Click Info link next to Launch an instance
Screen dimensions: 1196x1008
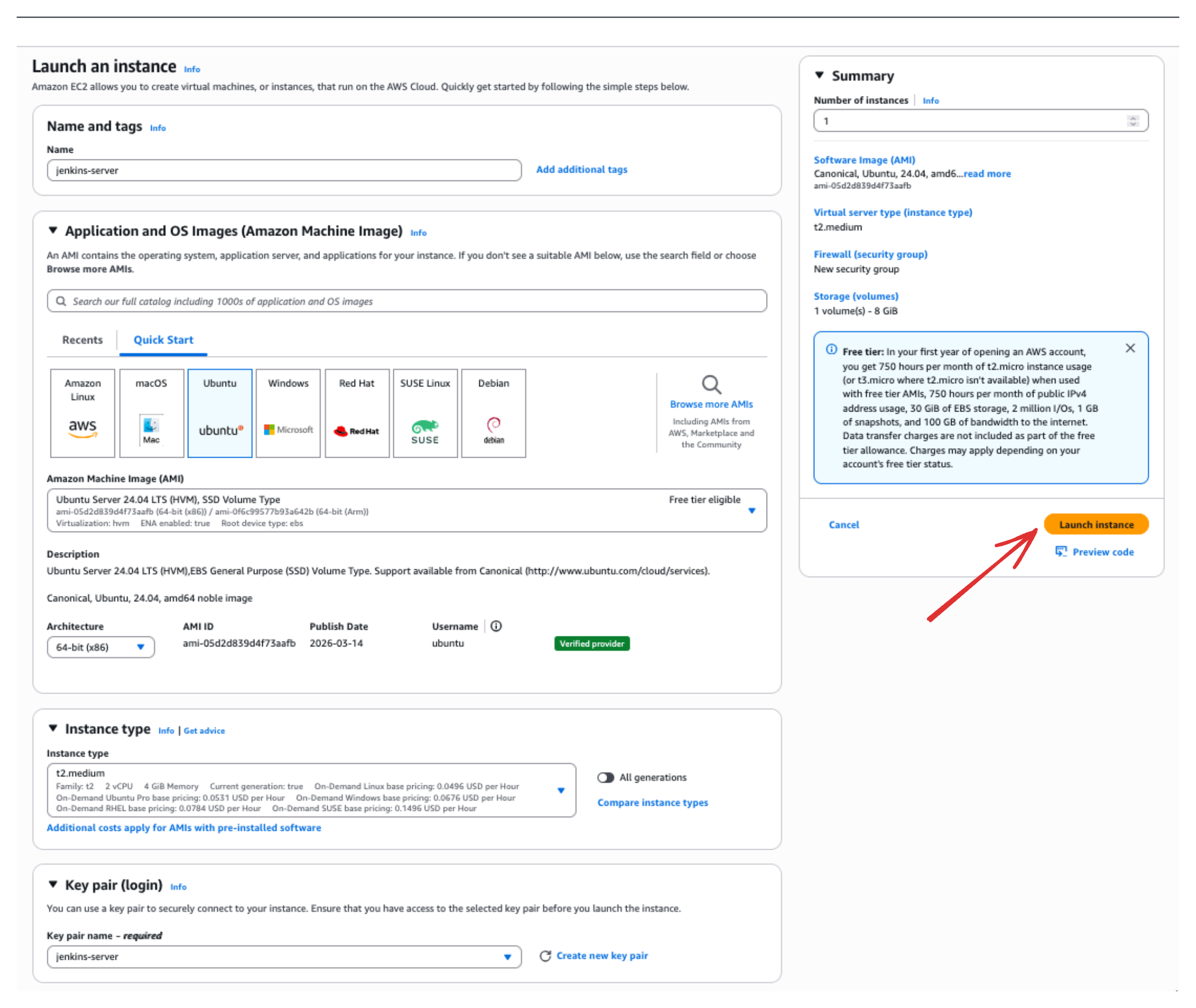pos(192,70)
